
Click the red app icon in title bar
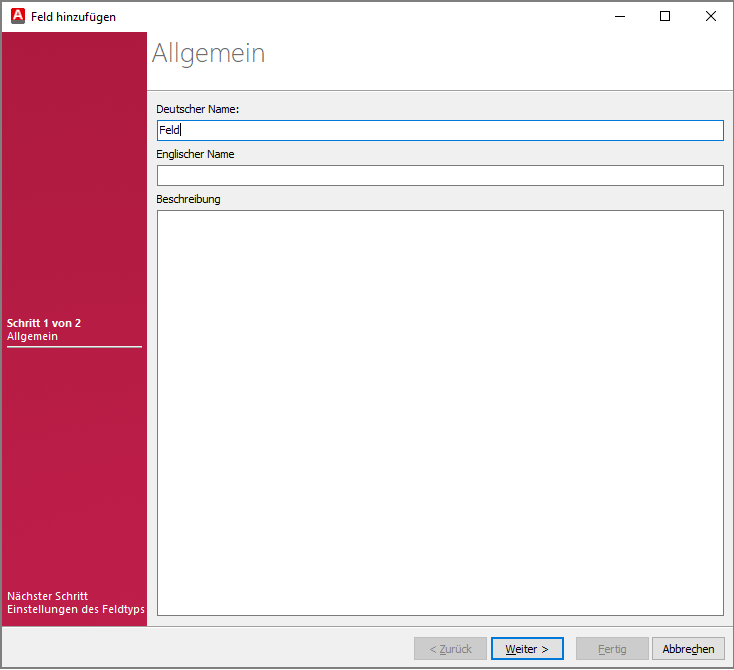(x=17, y=16)
